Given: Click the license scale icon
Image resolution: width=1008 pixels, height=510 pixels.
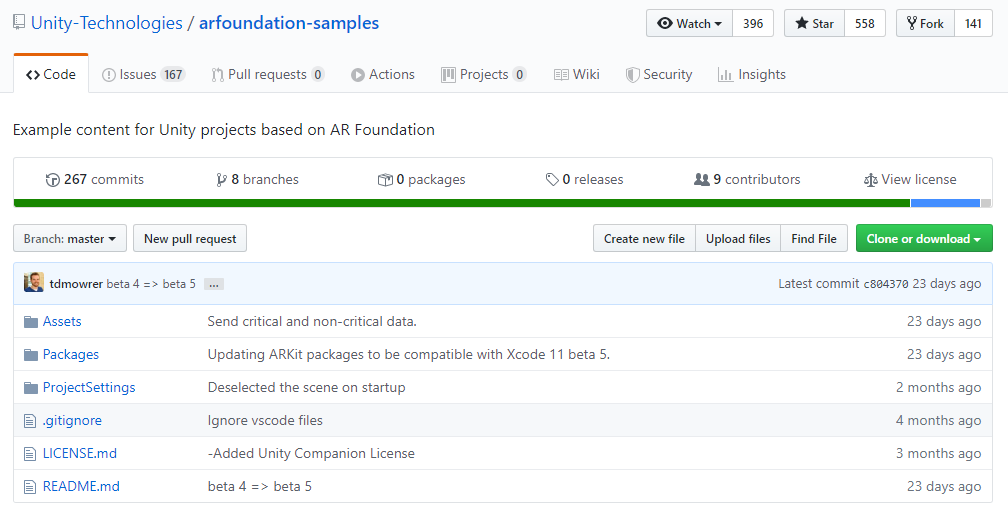Looking at the screenshot, I should pos(870,180).
